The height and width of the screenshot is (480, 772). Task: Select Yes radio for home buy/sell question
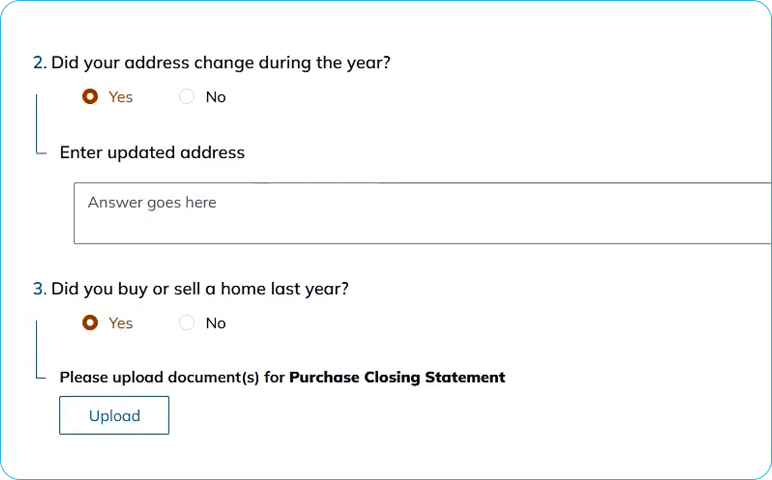coord(90,323)
